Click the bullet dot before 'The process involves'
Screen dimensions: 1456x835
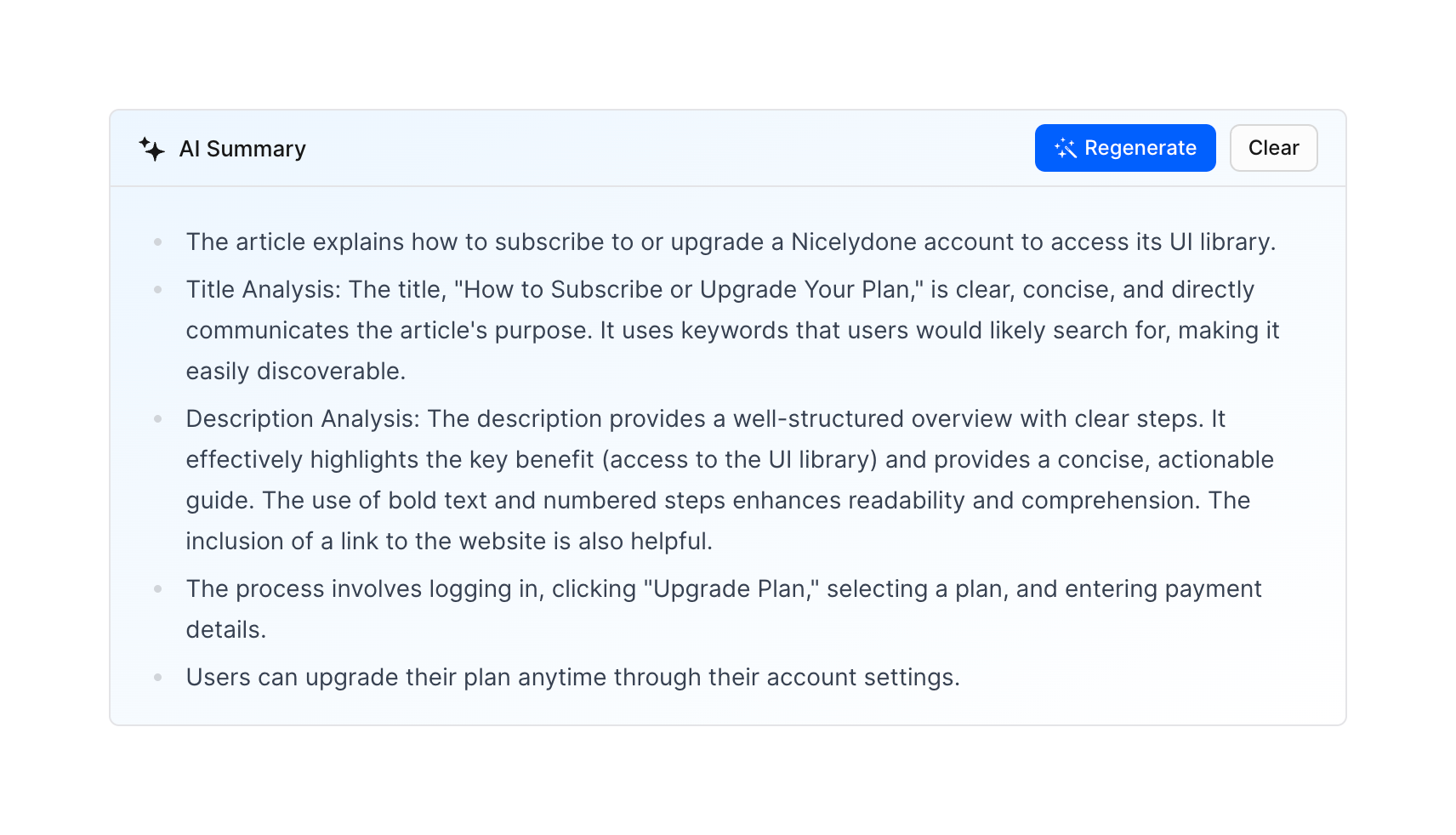pyautogui.click(x=158, y=589)
